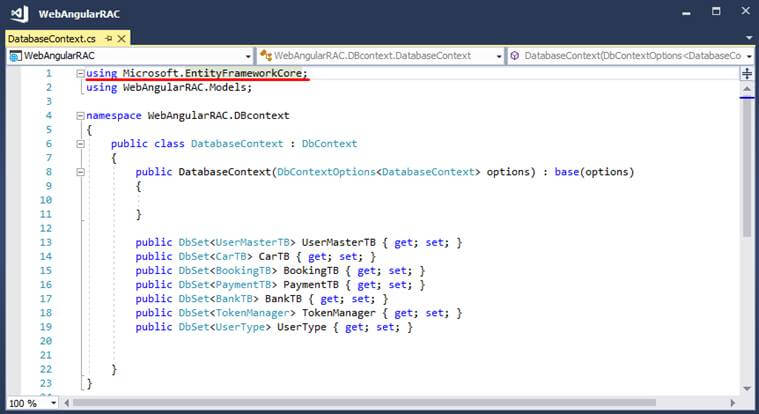The height and width of the screenshot is (414, 759).
Task: Click the project icon in navigation bar
Action: (15, 56)
